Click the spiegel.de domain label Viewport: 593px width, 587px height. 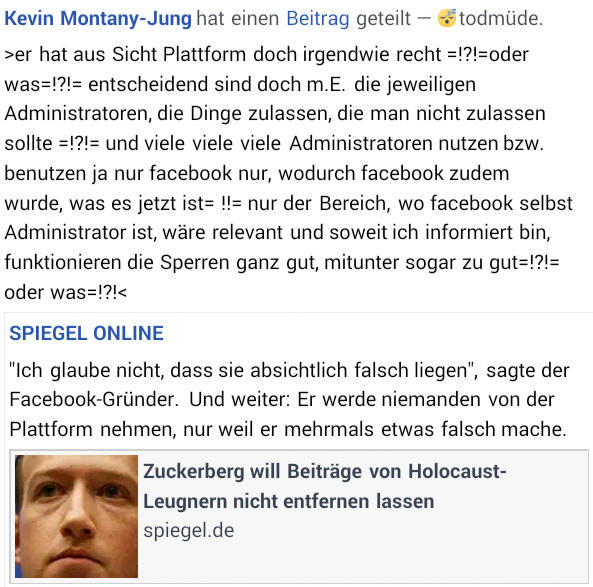[189, 530]
